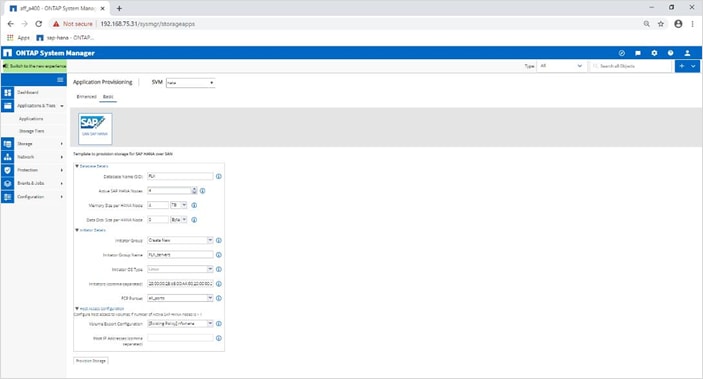
Task: Open the SVM dropdown
Action: point(191,83)
